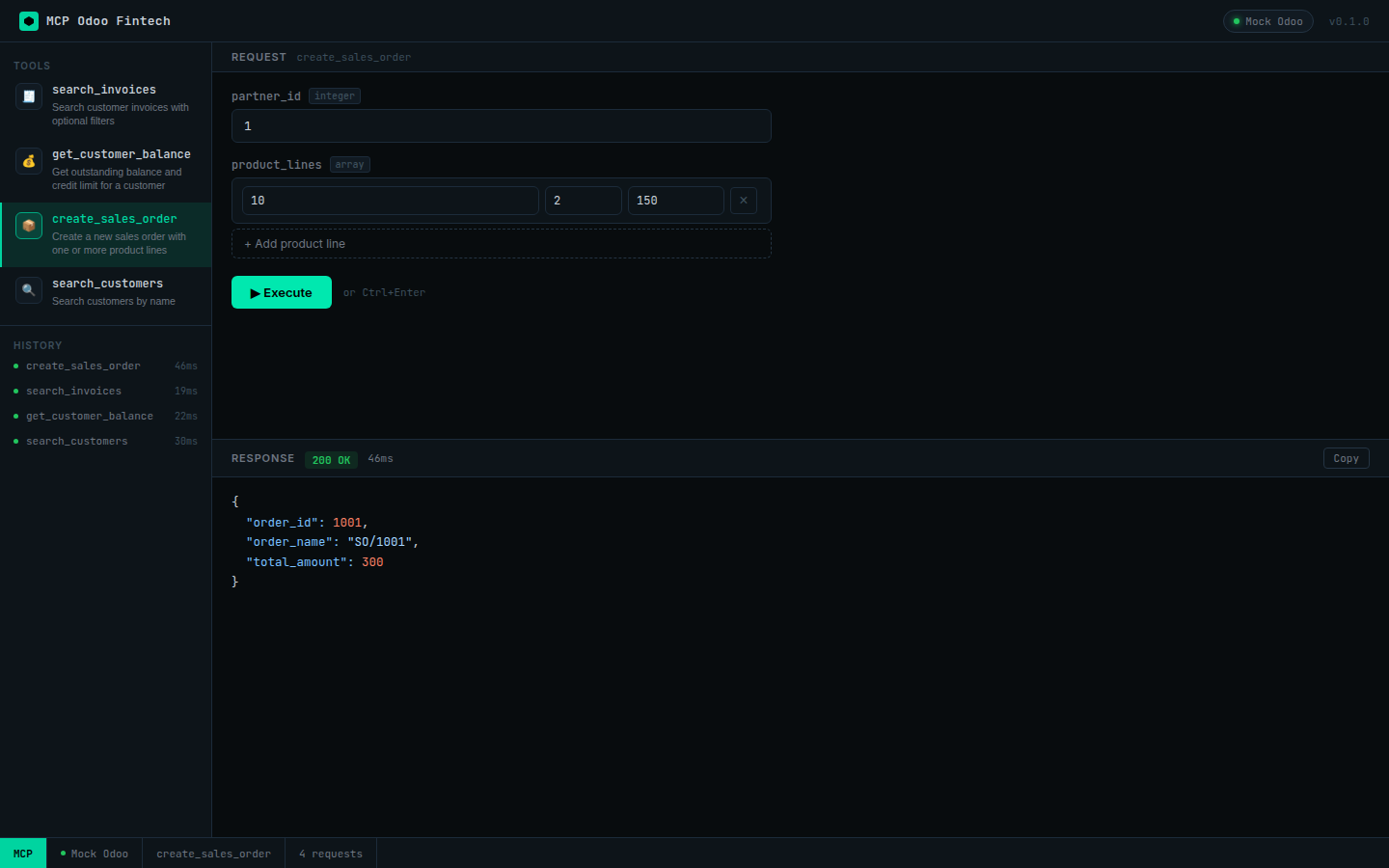The image size is (1389, 868).
Task: Click the 22ms duration beside get_customer_balance
Action: tap(186, 417)
